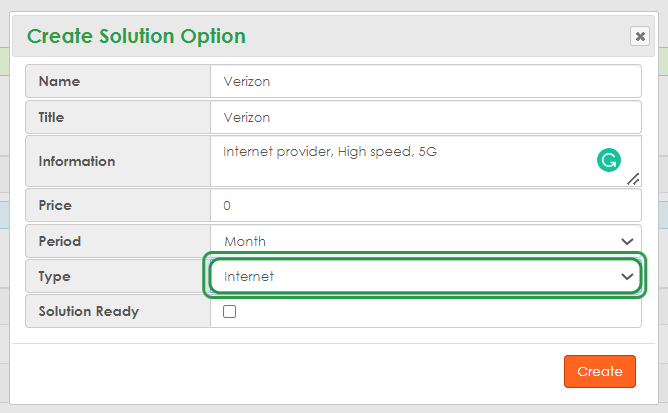The height and width of the screenshot is (413, 668).
Task: Click the Create Solution Option heading
Action: (136, 37)
